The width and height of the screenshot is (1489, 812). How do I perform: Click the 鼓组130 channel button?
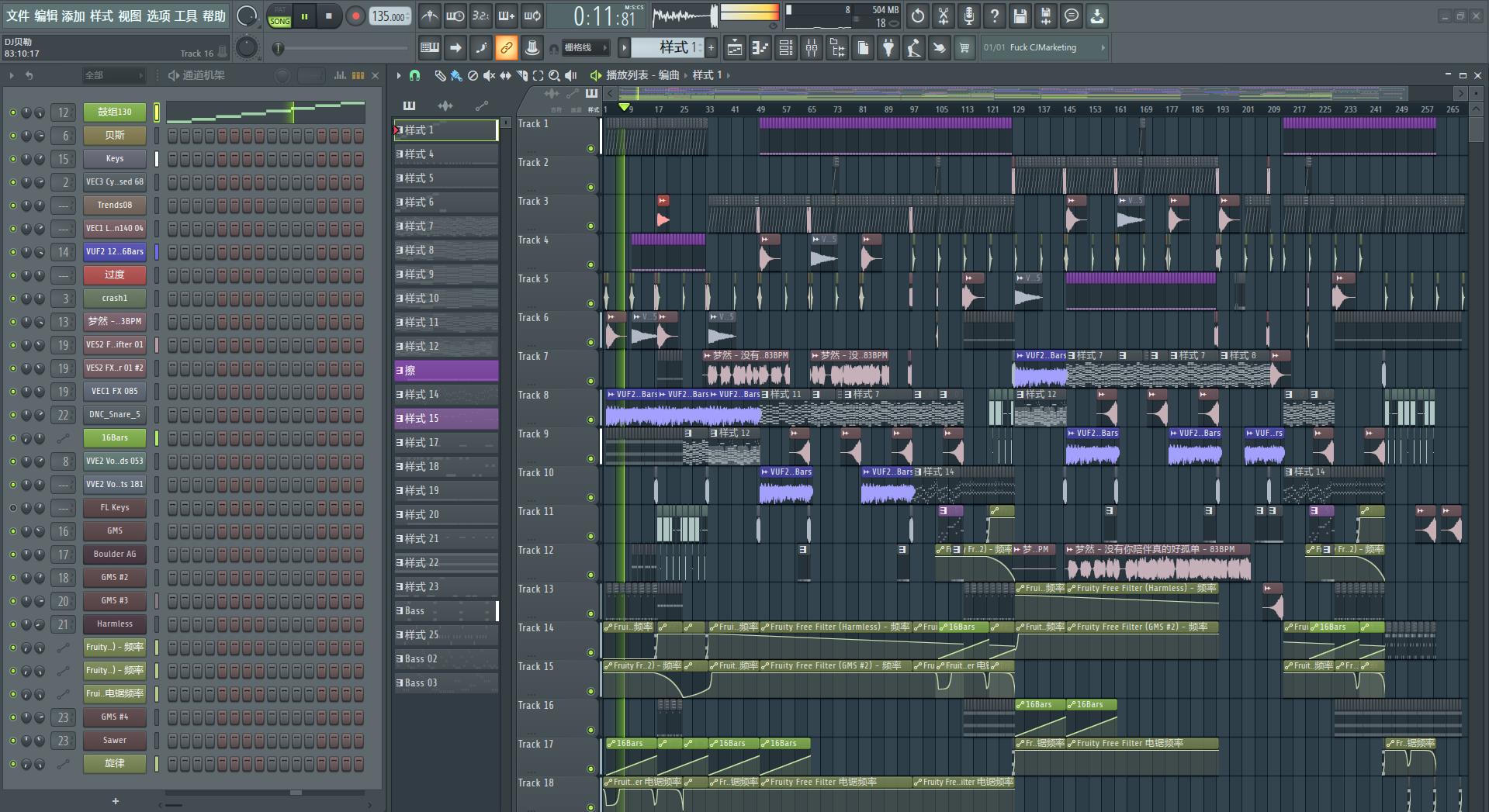(115, 112)
